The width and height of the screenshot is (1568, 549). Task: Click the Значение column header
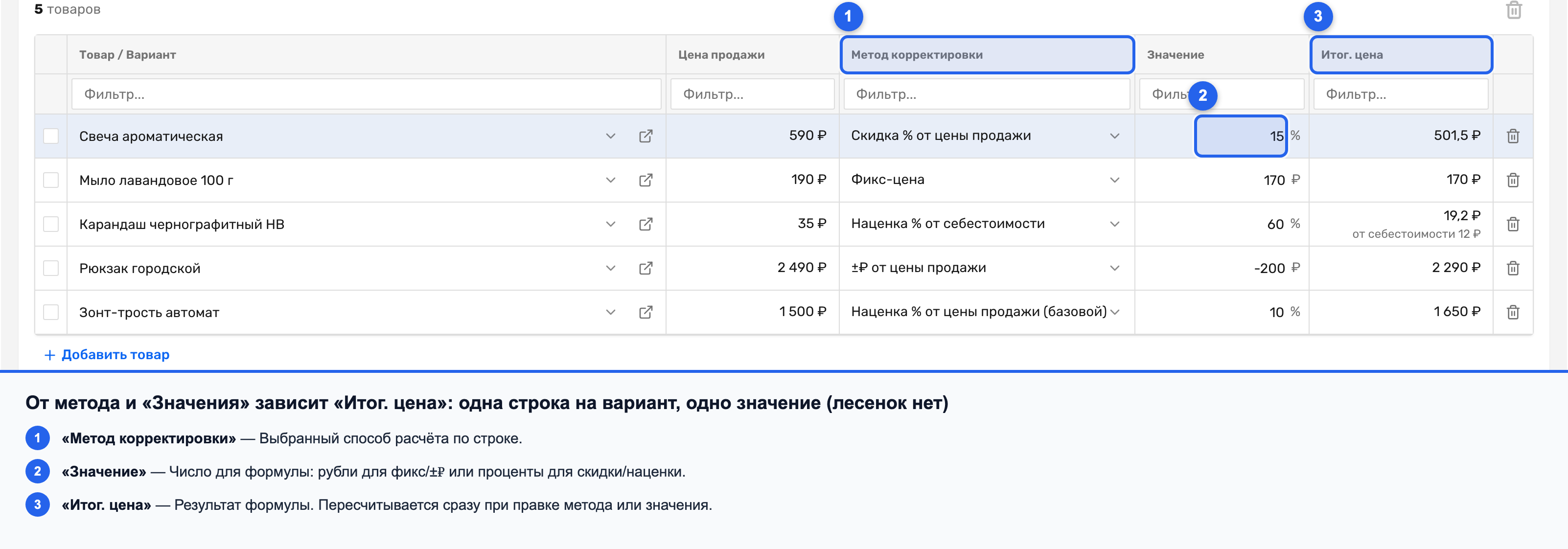click(x=1222, y=55)
